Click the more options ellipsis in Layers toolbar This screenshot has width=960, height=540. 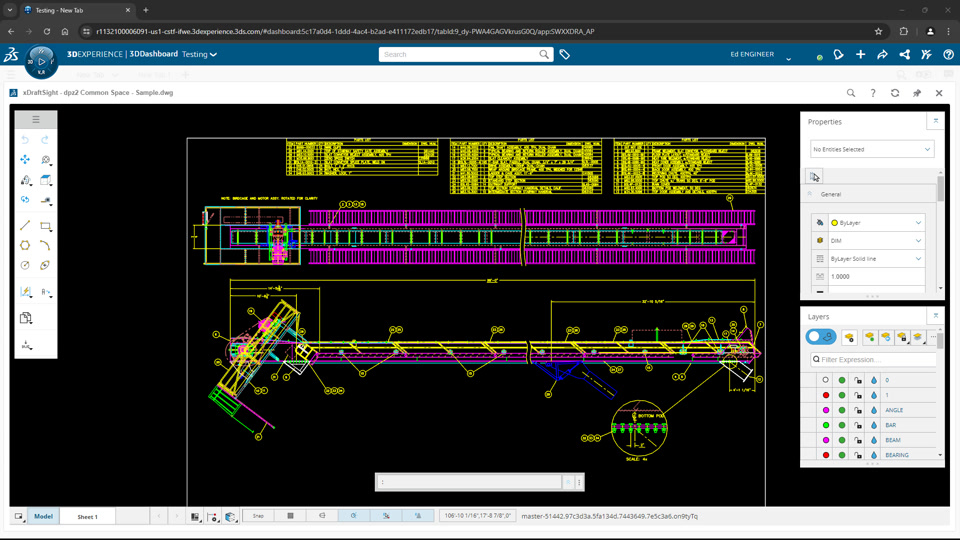pos(932,337)
